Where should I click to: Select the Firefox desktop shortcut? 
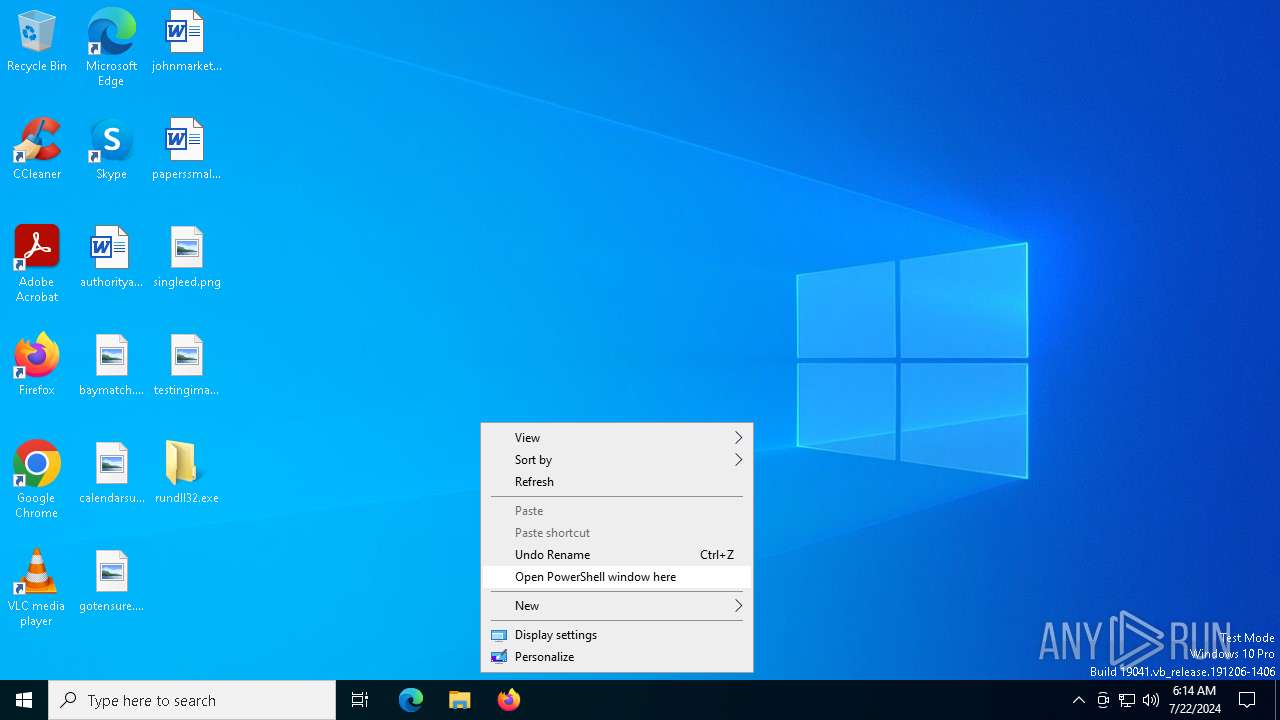click(37, 366)
